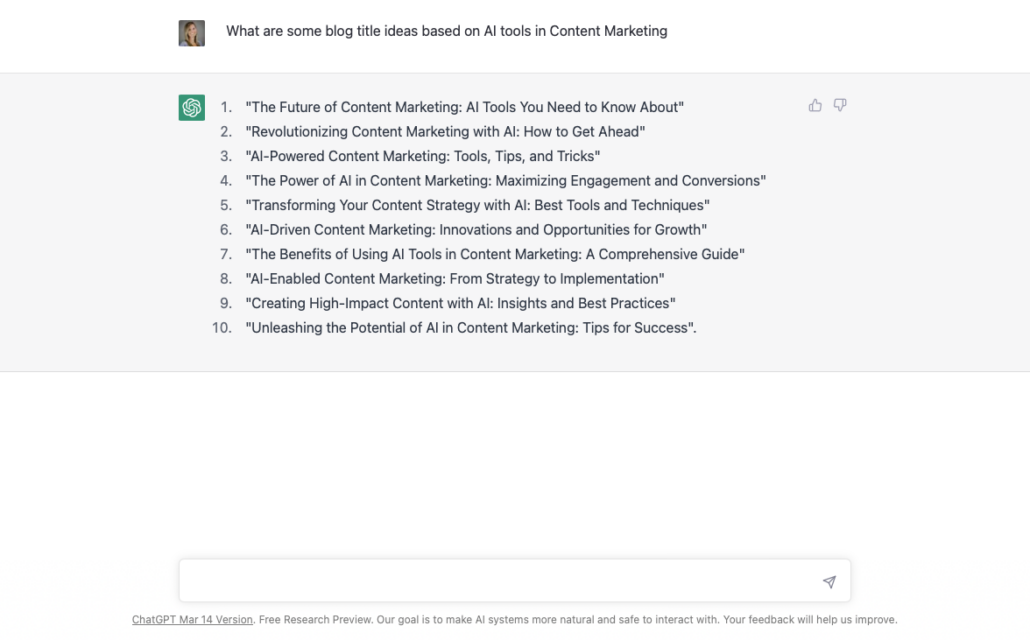The width and height of the screenshot is (1030, 640).
Task: Click title "Transforming Your Content Strategy with AI"
Action: pos(478,205)
